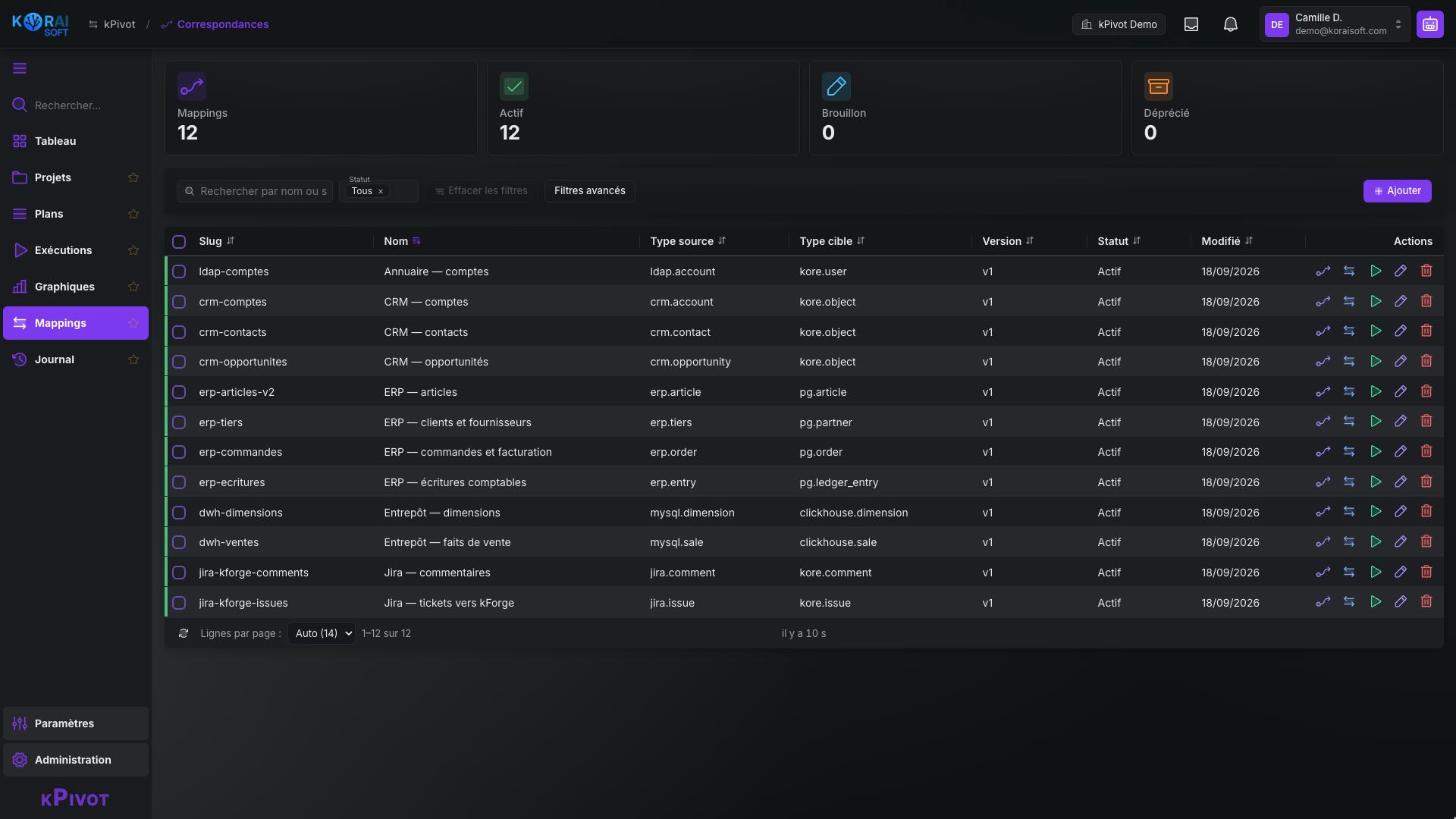
Task: Open Graphiques in the sidebar
Action: pyautogui.click(x=76, y=287)
